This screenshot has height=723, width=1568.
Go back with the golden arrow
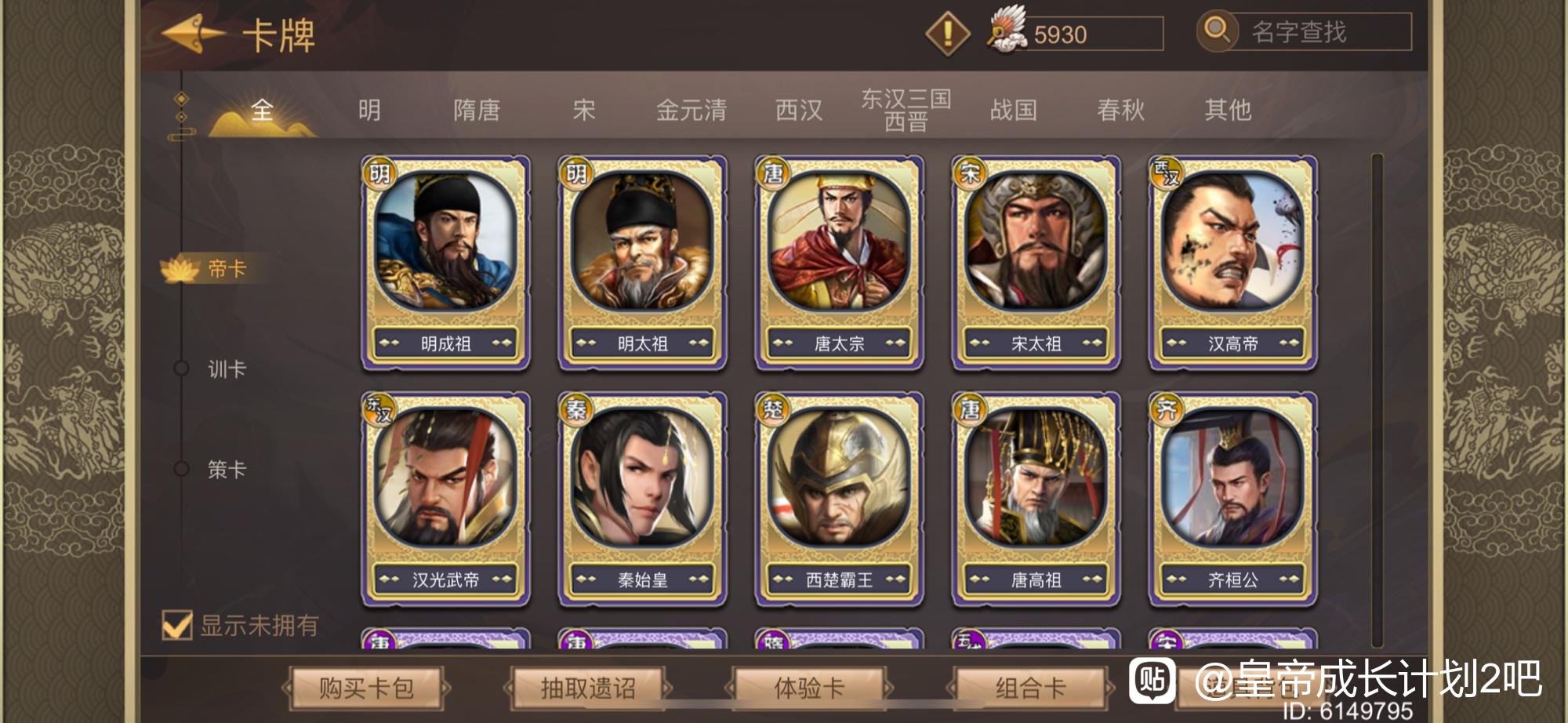(x=193, y=34)
